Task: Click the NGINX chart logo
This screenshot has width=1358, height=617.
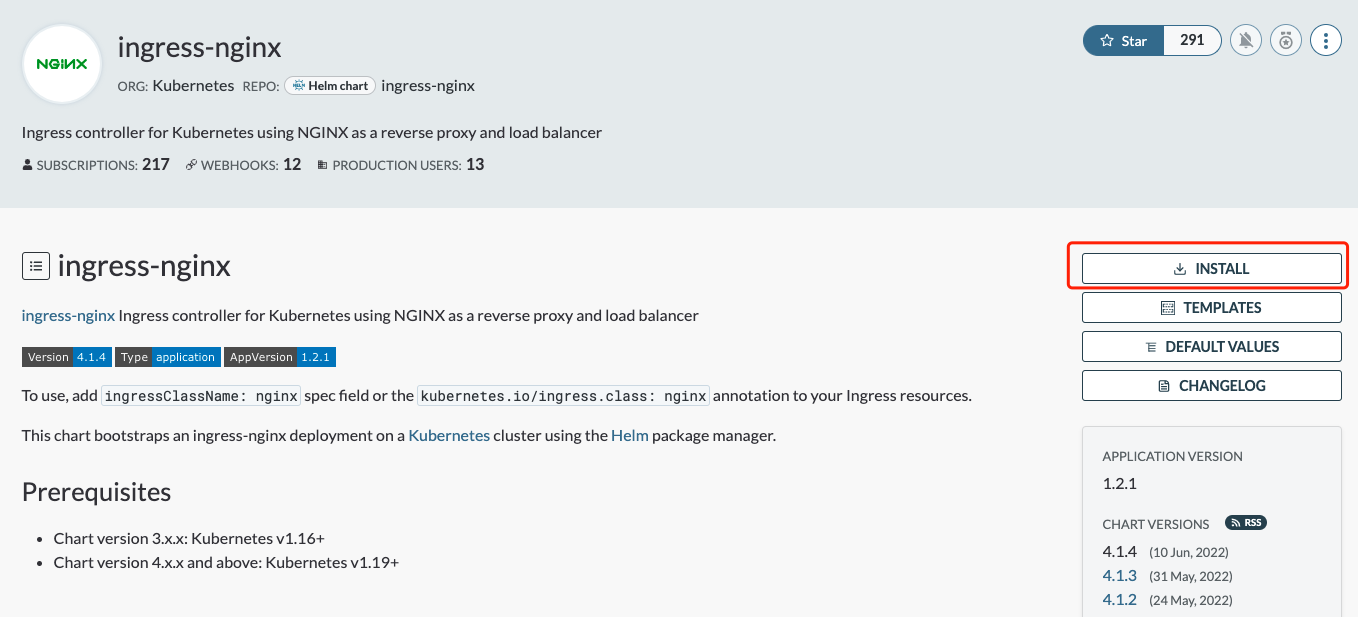Action: click(x=61, y=63)
